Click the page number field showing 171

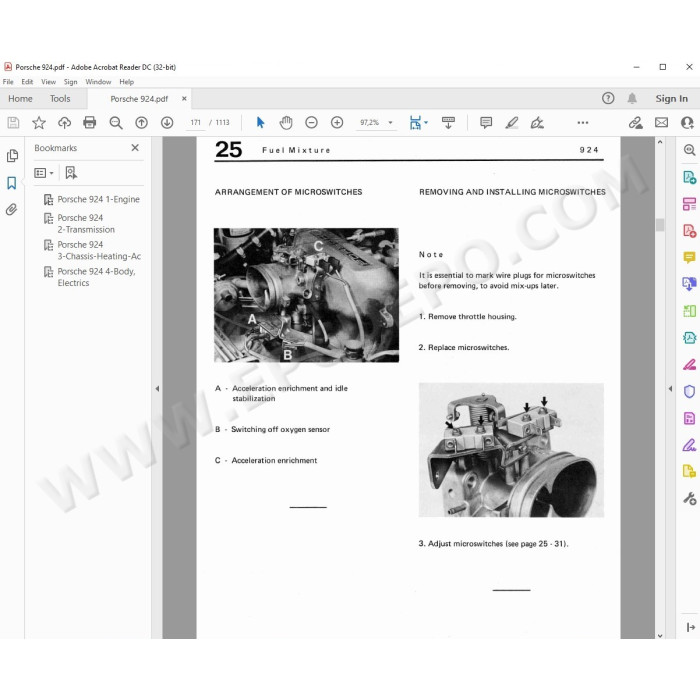pyautogui.click(x=196, y=122)
